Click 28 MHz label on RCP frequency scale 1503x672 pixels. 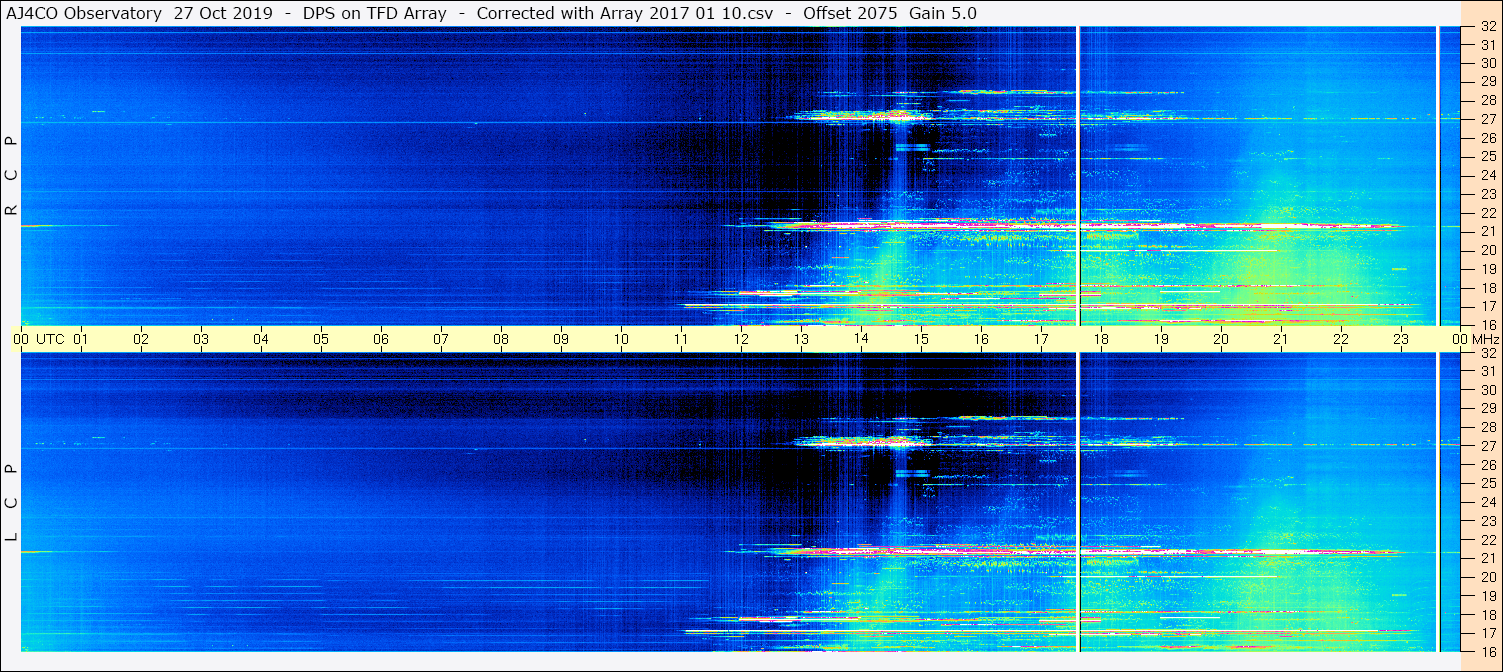pyautogui.click(x=1488, y=101)
